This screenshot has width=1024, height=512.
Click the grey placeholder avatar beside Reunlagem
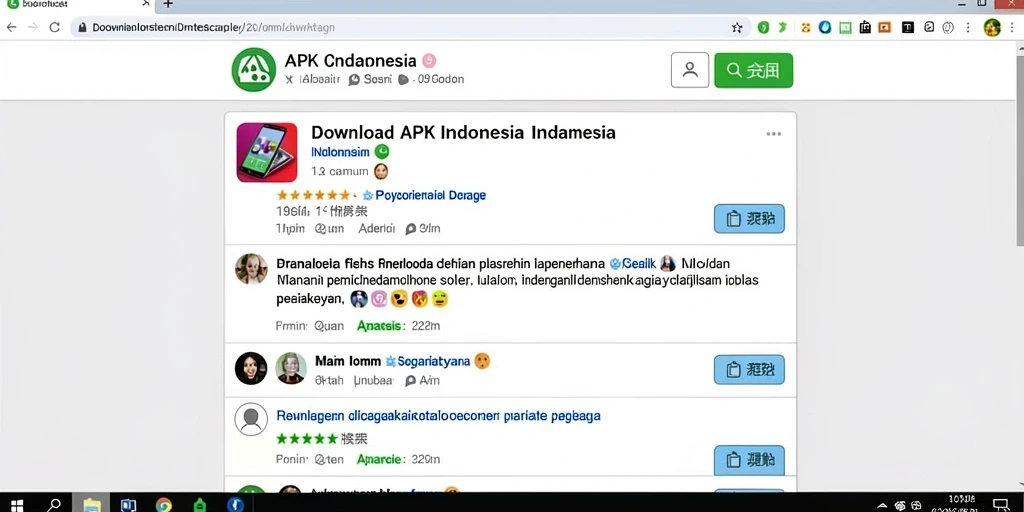pyautogui.click(x=251, y=419)
